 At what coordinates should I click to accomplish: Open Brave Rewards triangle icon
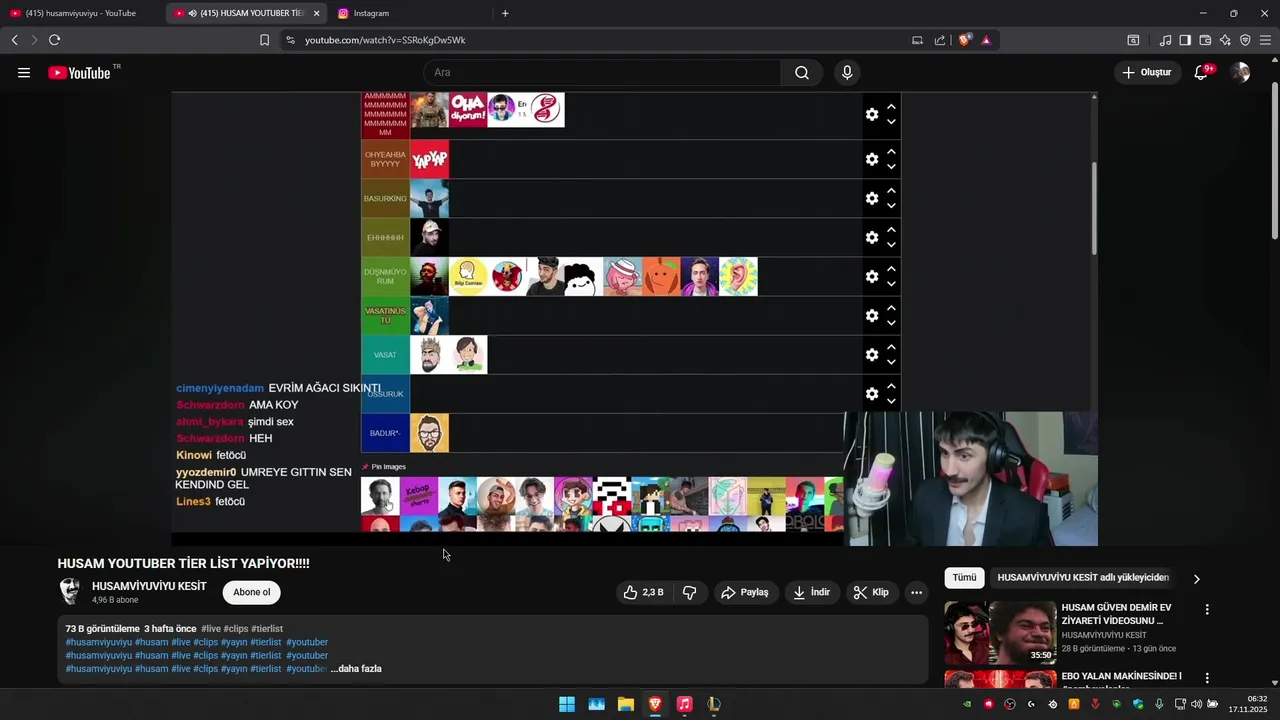[x=986, y=40]
